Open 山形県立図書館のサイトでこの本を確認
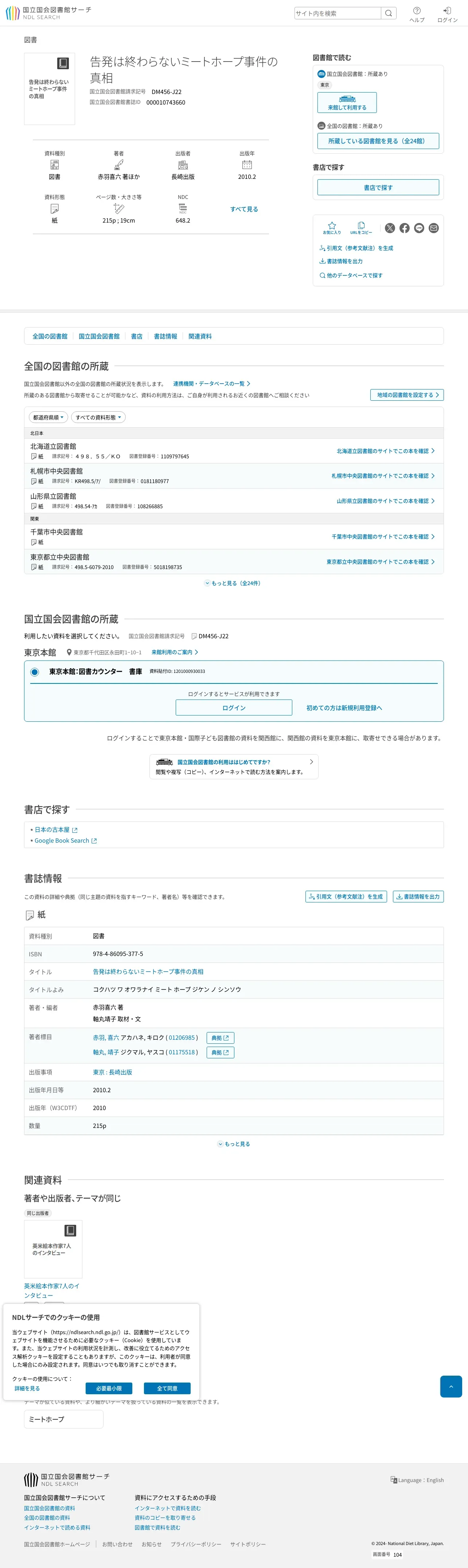The width and height of the screenshot is (468, 1568). point(386,501)
